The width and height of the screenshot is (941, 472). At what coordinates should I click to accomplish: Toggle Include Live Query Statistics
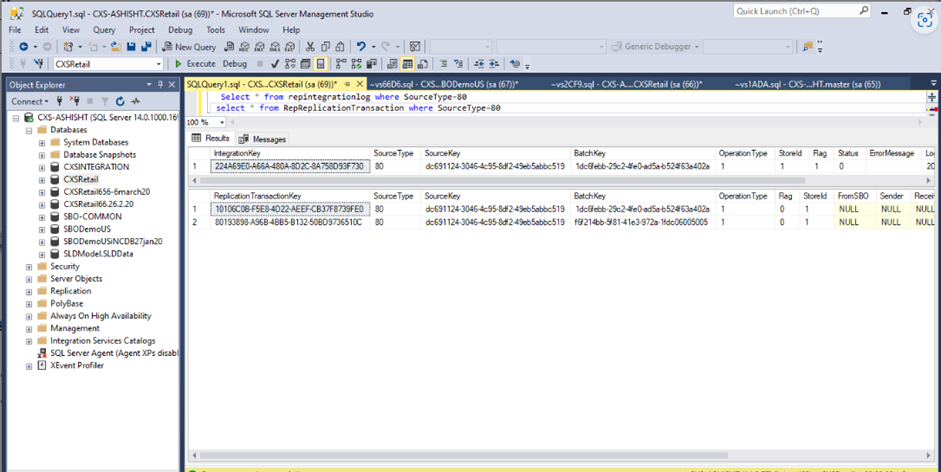(x=356, y=64)
